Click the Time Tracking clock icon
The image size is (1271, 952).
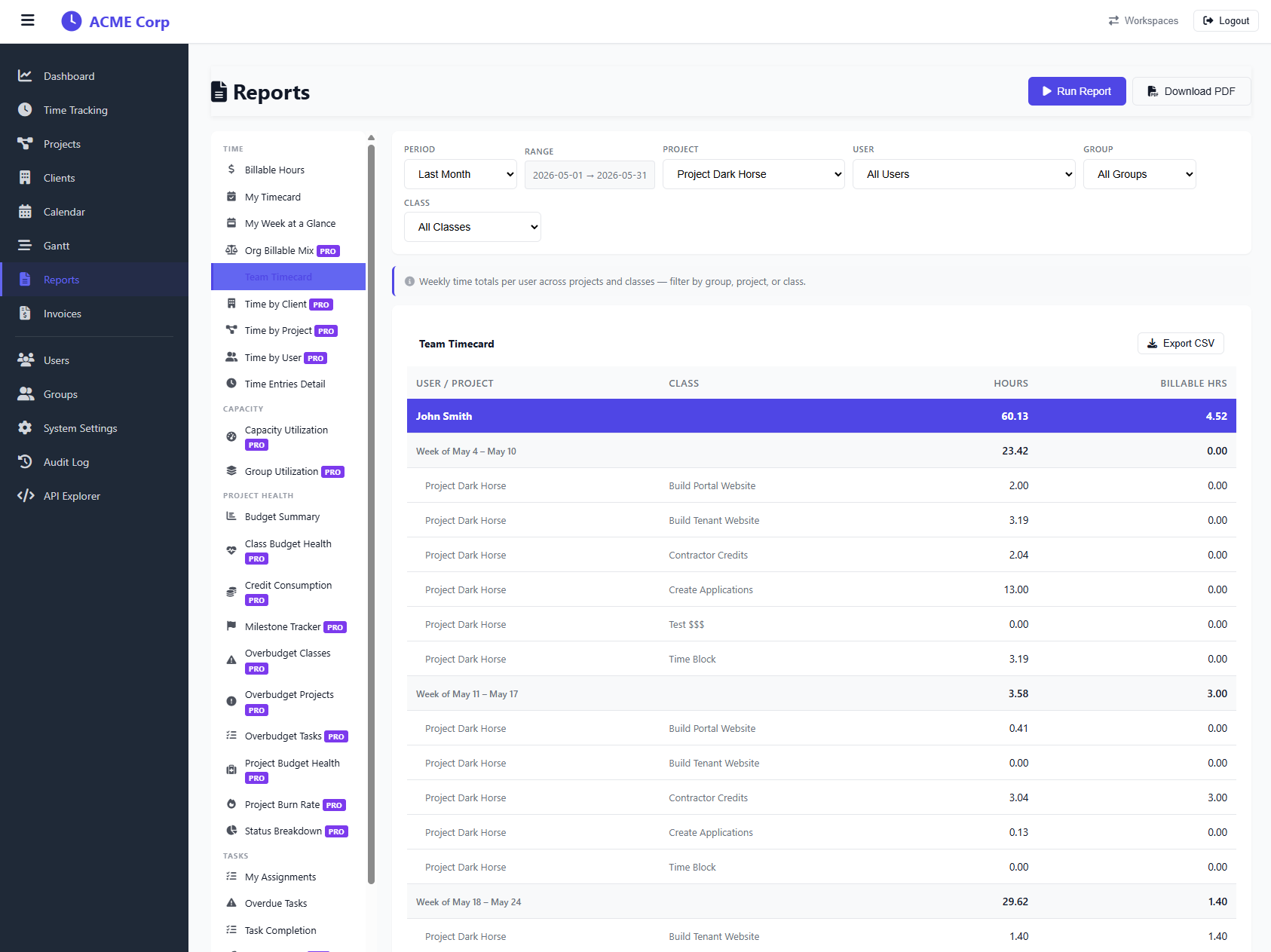coord(25,109)
